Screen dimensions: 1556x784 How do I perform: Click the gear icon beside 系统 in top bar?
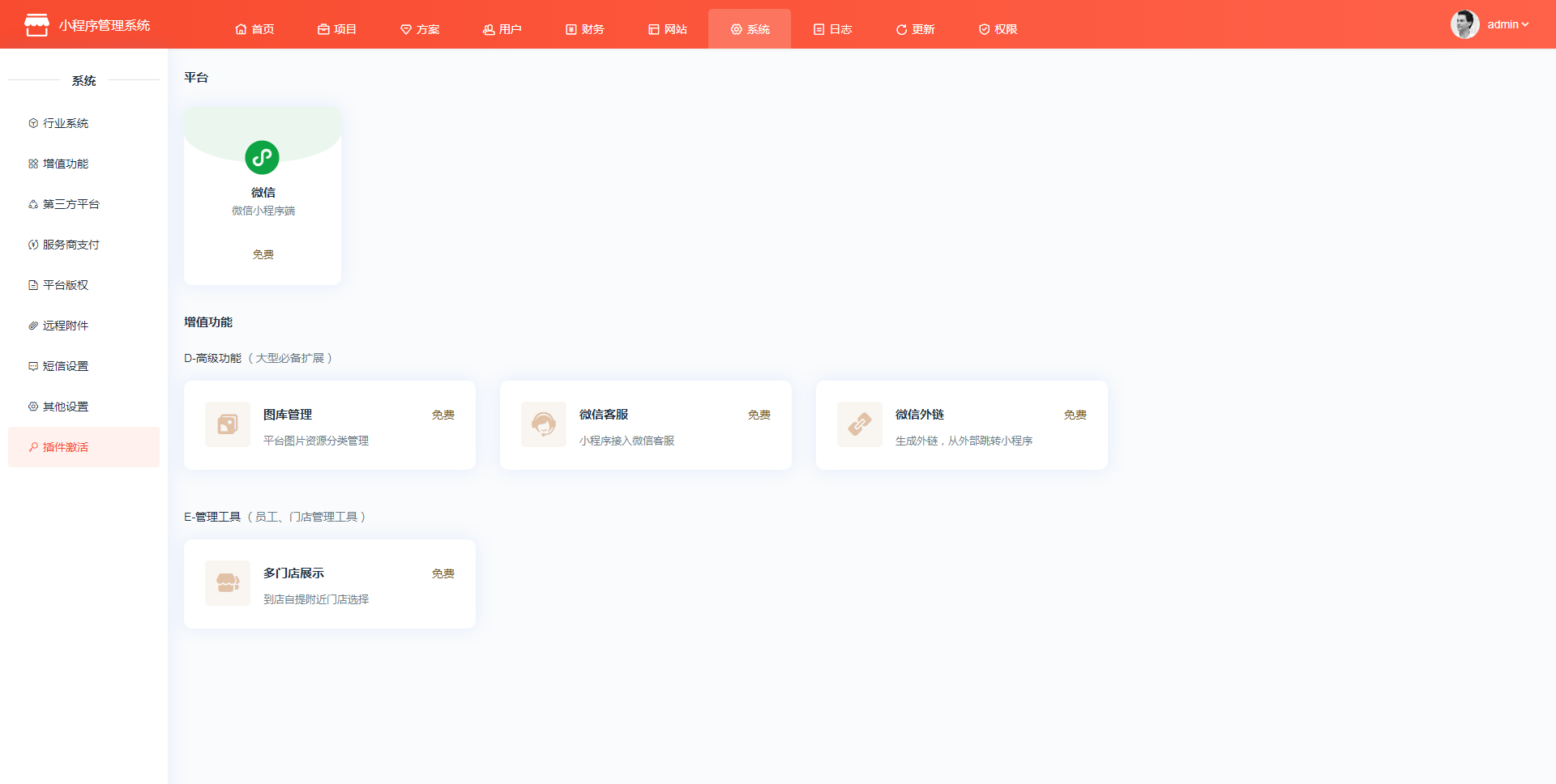click(737, 29)
